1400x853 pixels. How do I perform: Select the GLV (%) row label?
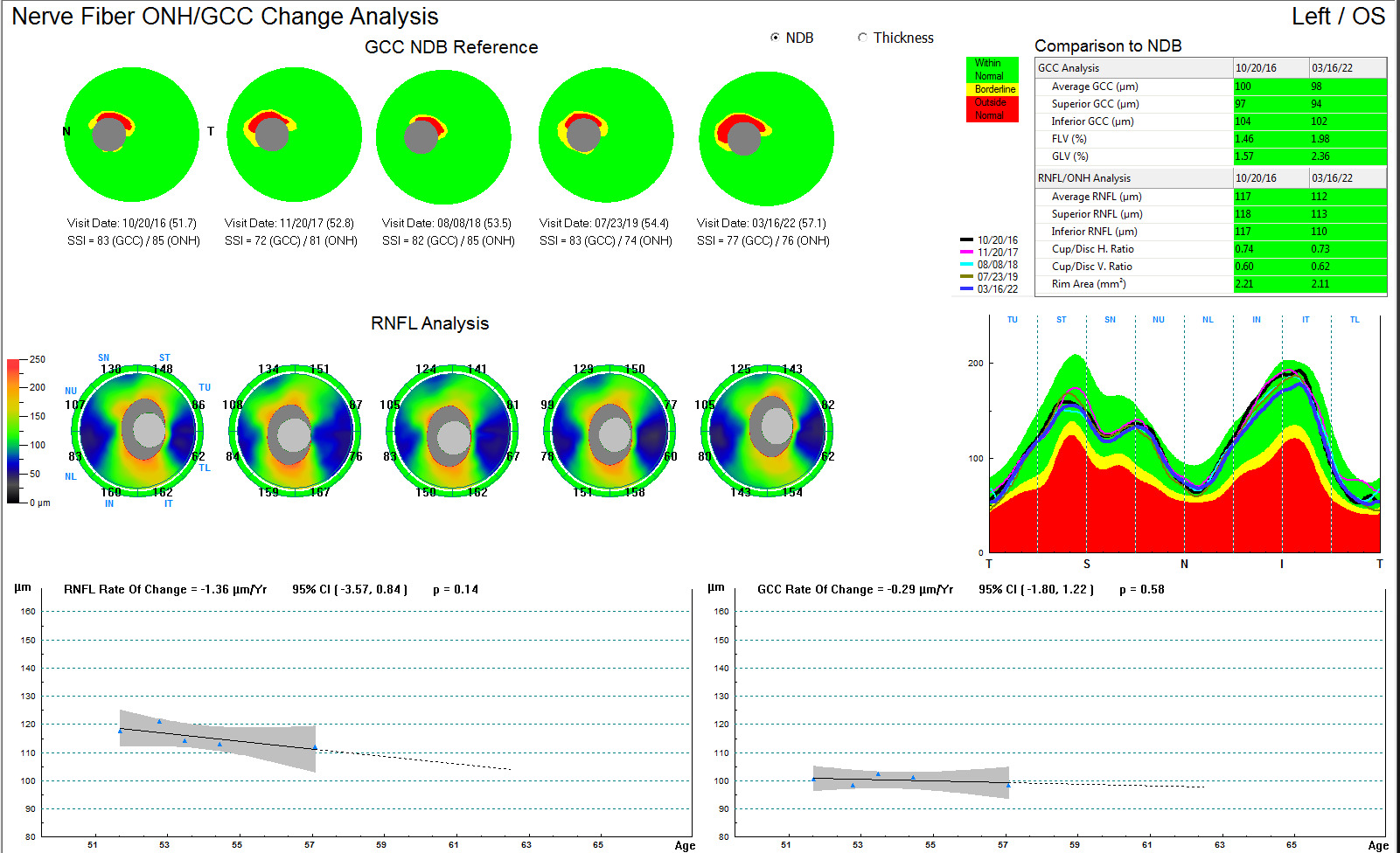pos(1069,156)
